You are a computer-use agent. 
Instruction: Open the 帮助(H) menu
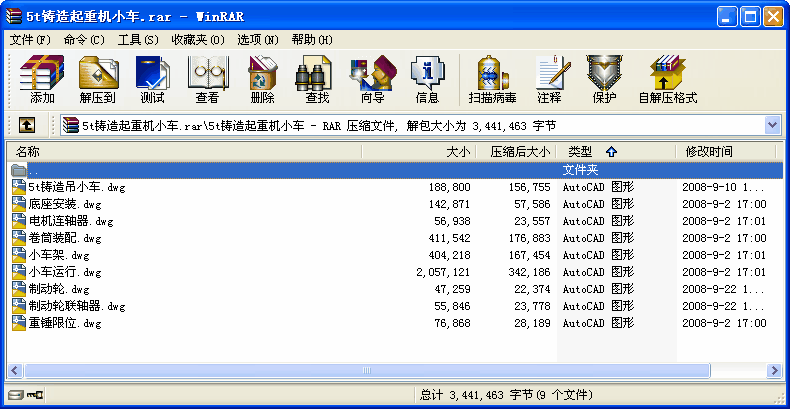click(x=312, y=40)
